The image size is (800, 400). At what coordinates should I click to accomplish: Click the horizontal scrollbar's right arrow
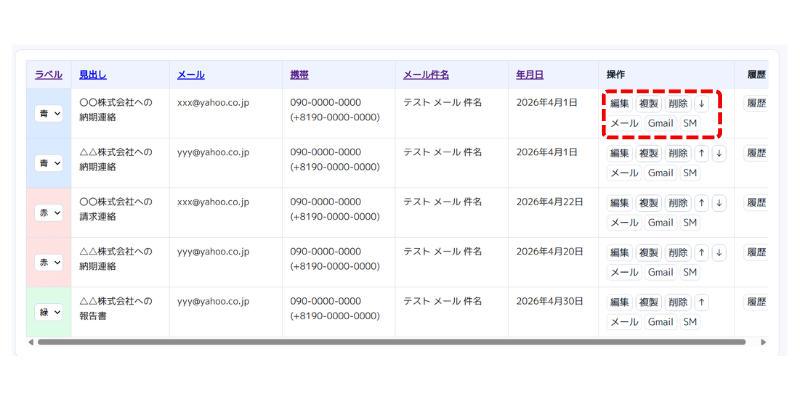pyautogui.click(x=763, y=342)
